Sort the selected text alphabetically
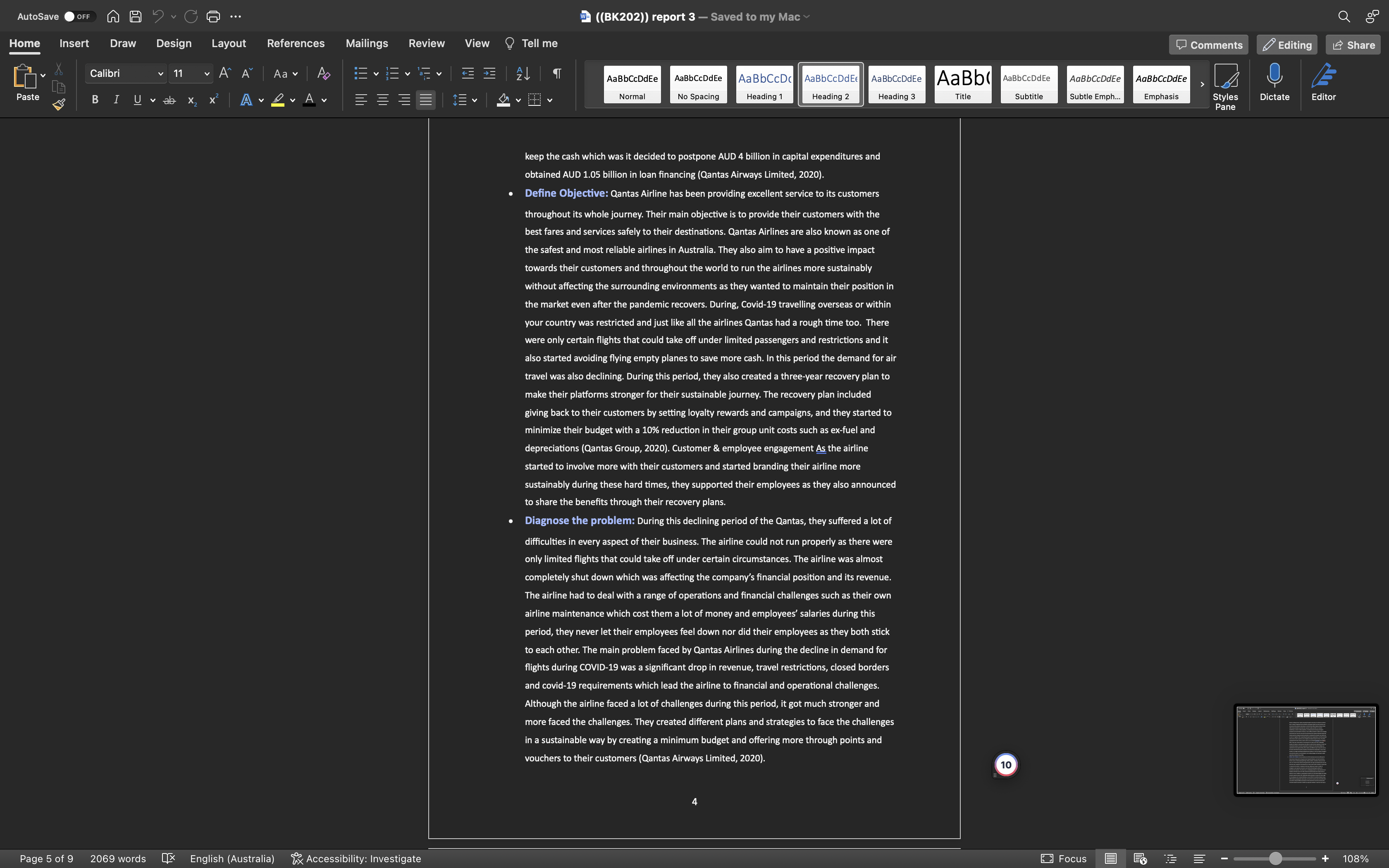The height and width of the screenshot is (868, 1389). [x=523, y=74]
